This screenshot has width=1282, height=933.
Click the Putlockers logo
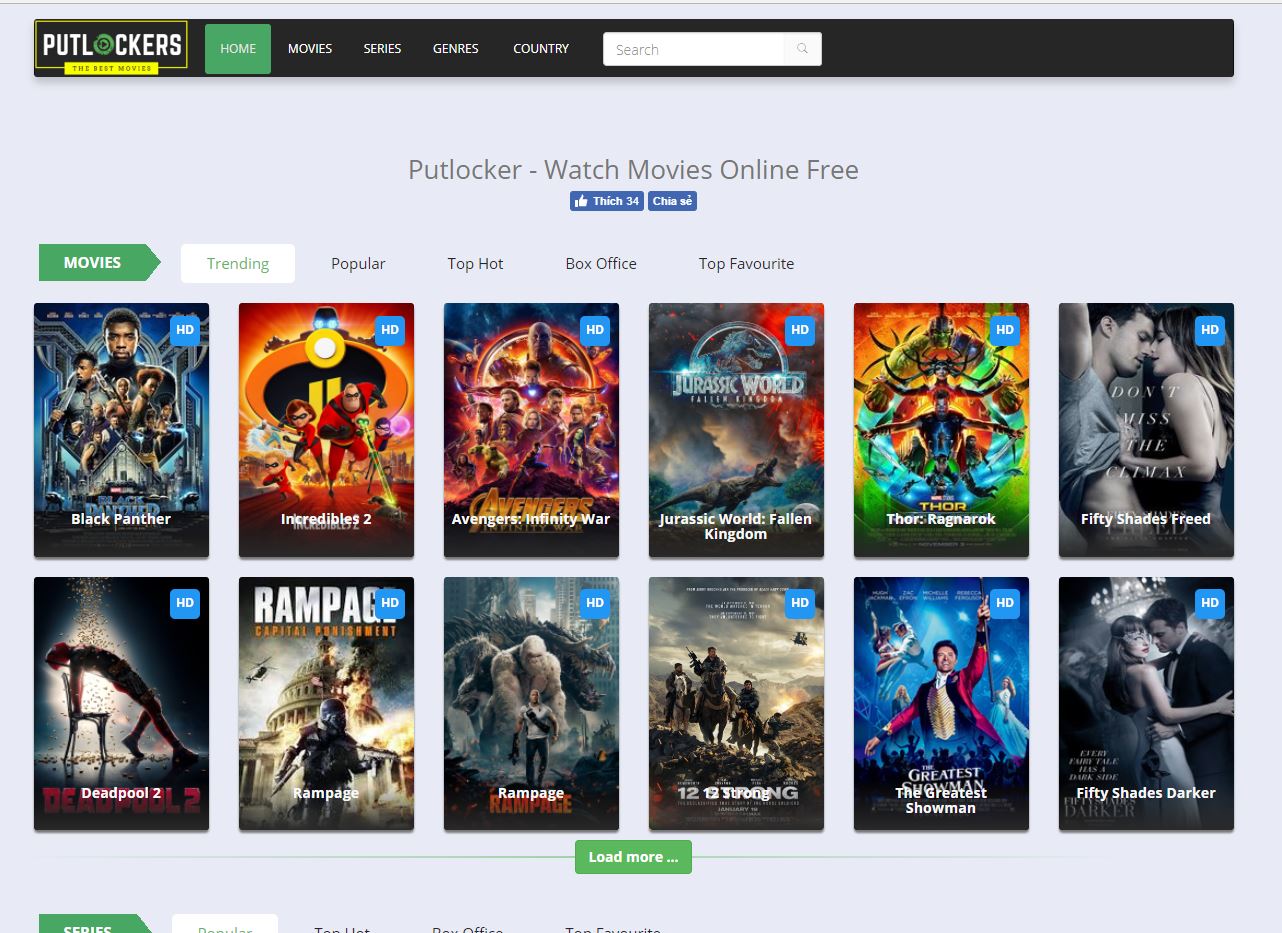pos(111,48)
